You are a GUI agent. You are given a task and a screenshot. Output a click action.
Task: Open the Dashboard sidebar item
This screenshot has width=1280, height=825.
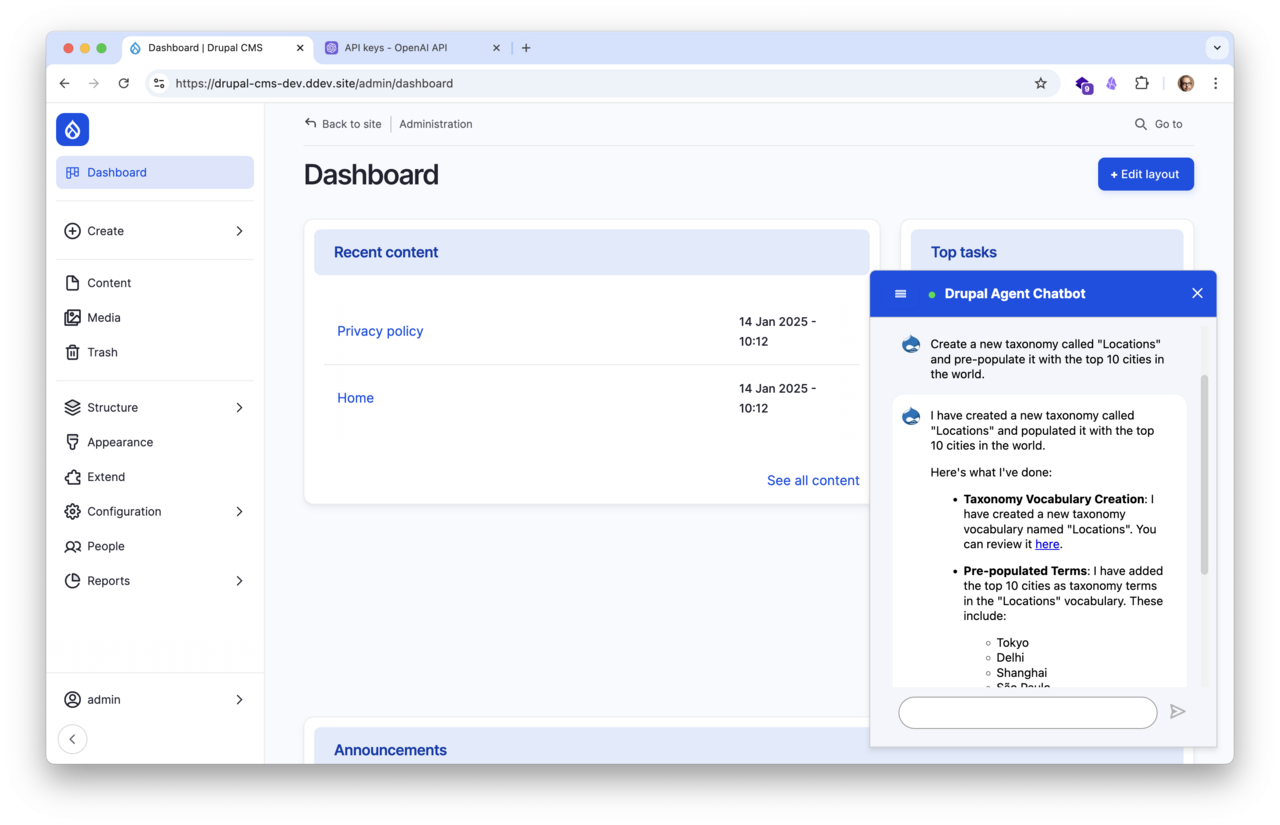point(155,172)
